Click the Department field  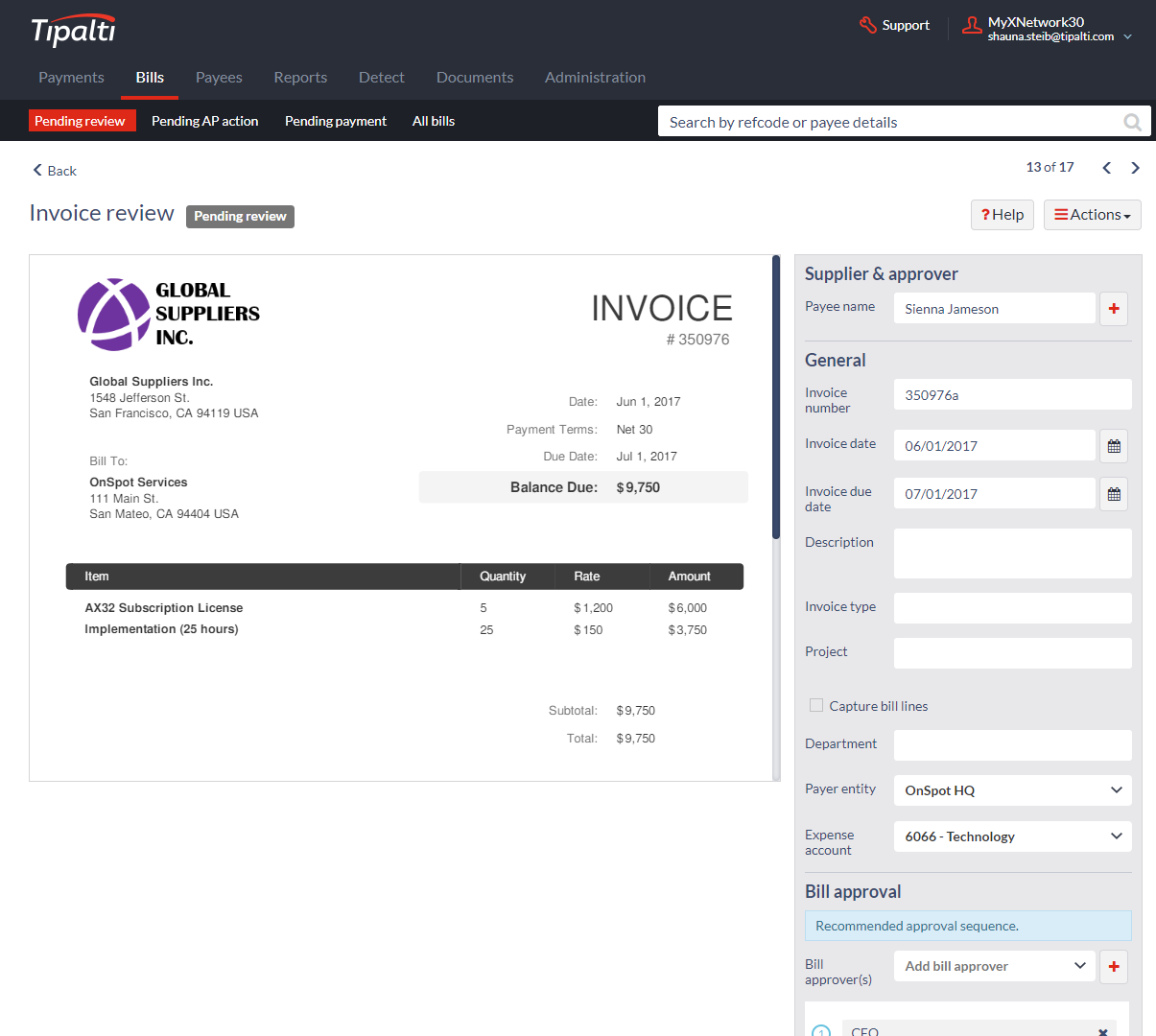point(1013,745)
